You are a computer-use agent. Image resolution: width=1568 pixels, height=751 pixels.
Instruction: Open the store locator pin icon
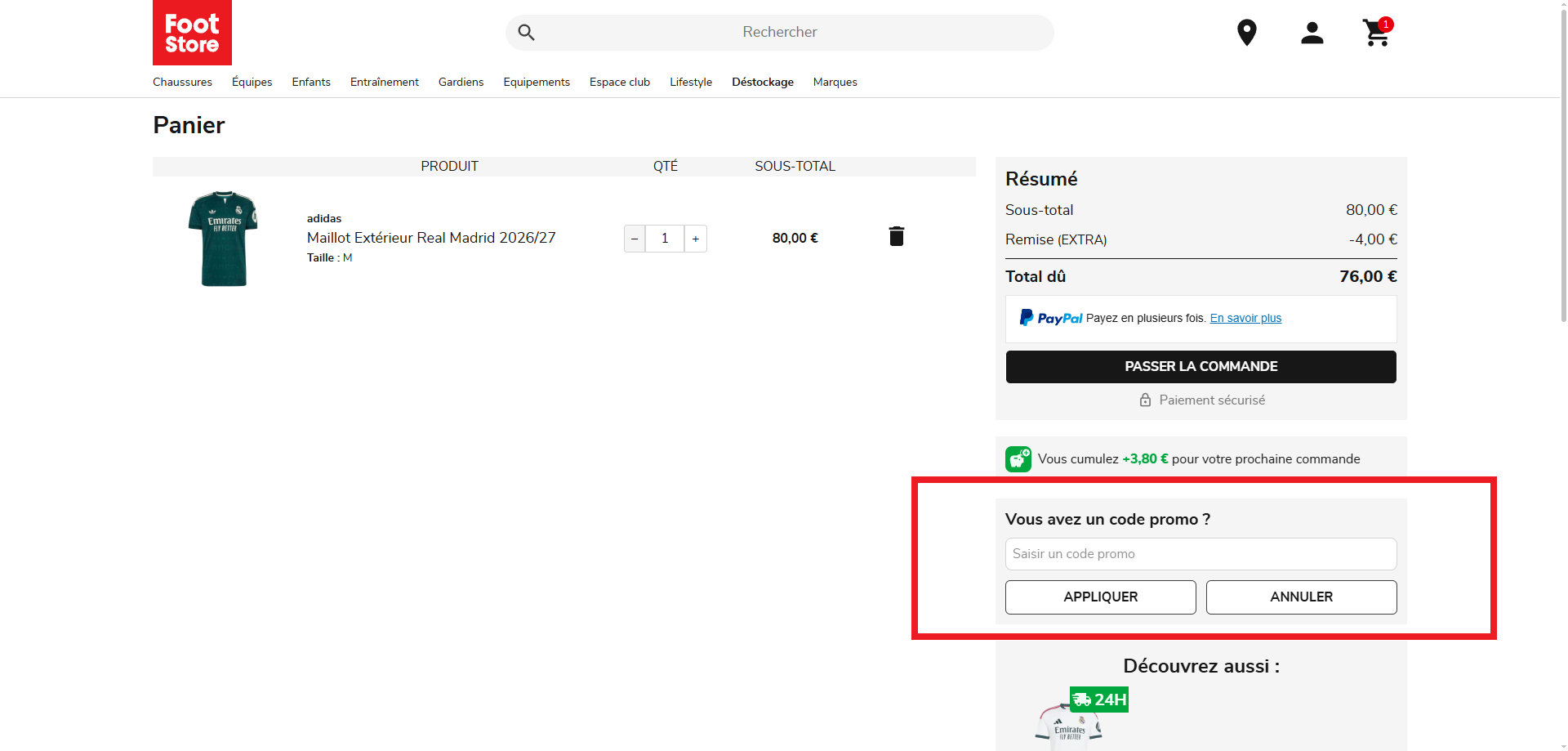point(1246,33)
